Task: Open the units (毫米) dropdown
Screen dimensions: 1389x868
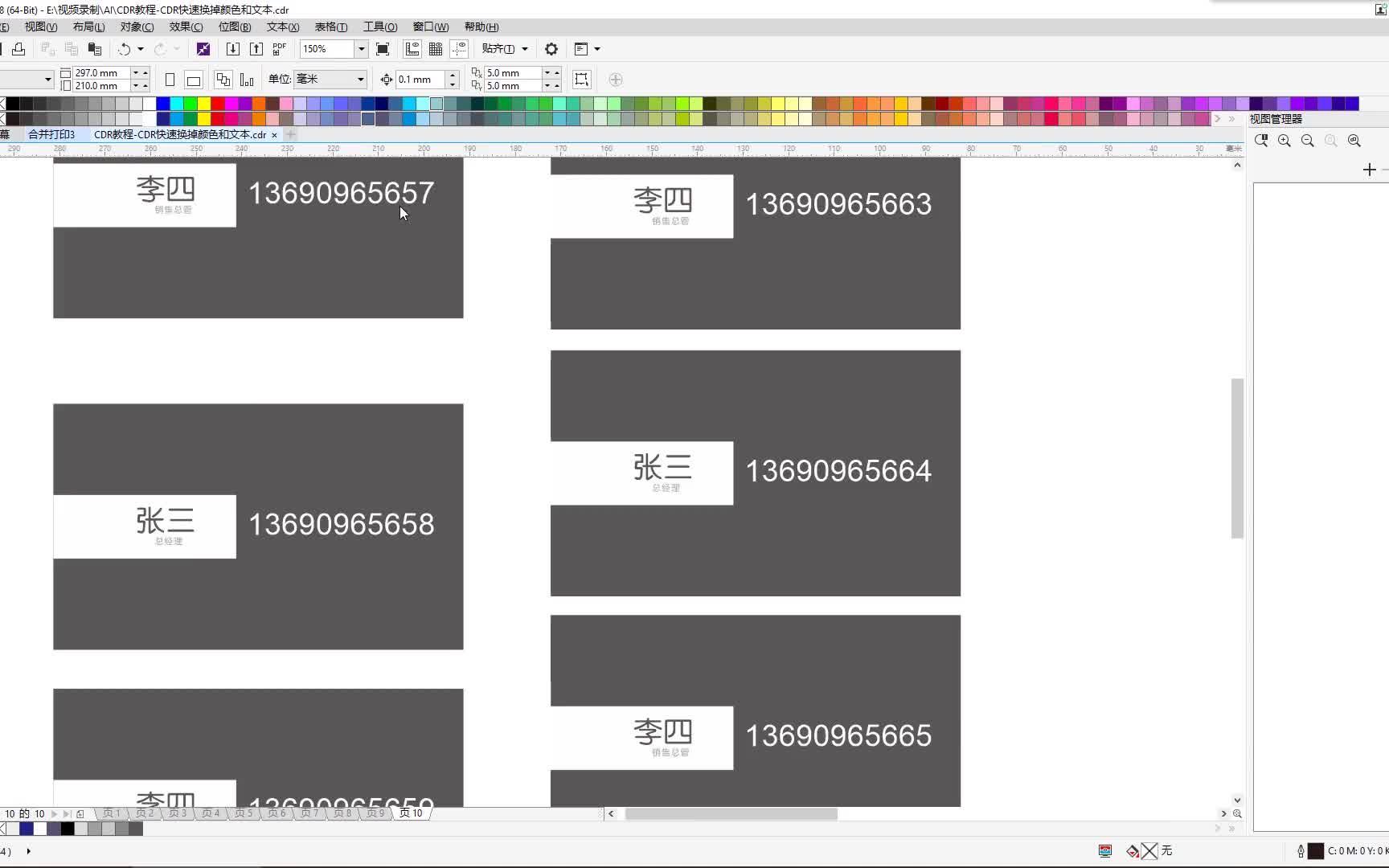Action: click(360, 79)
